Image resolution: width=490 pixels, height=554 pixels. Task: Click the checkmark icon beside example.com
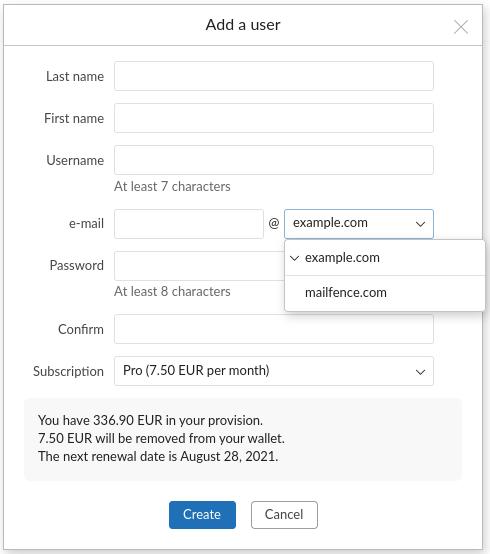pos(294,258)
